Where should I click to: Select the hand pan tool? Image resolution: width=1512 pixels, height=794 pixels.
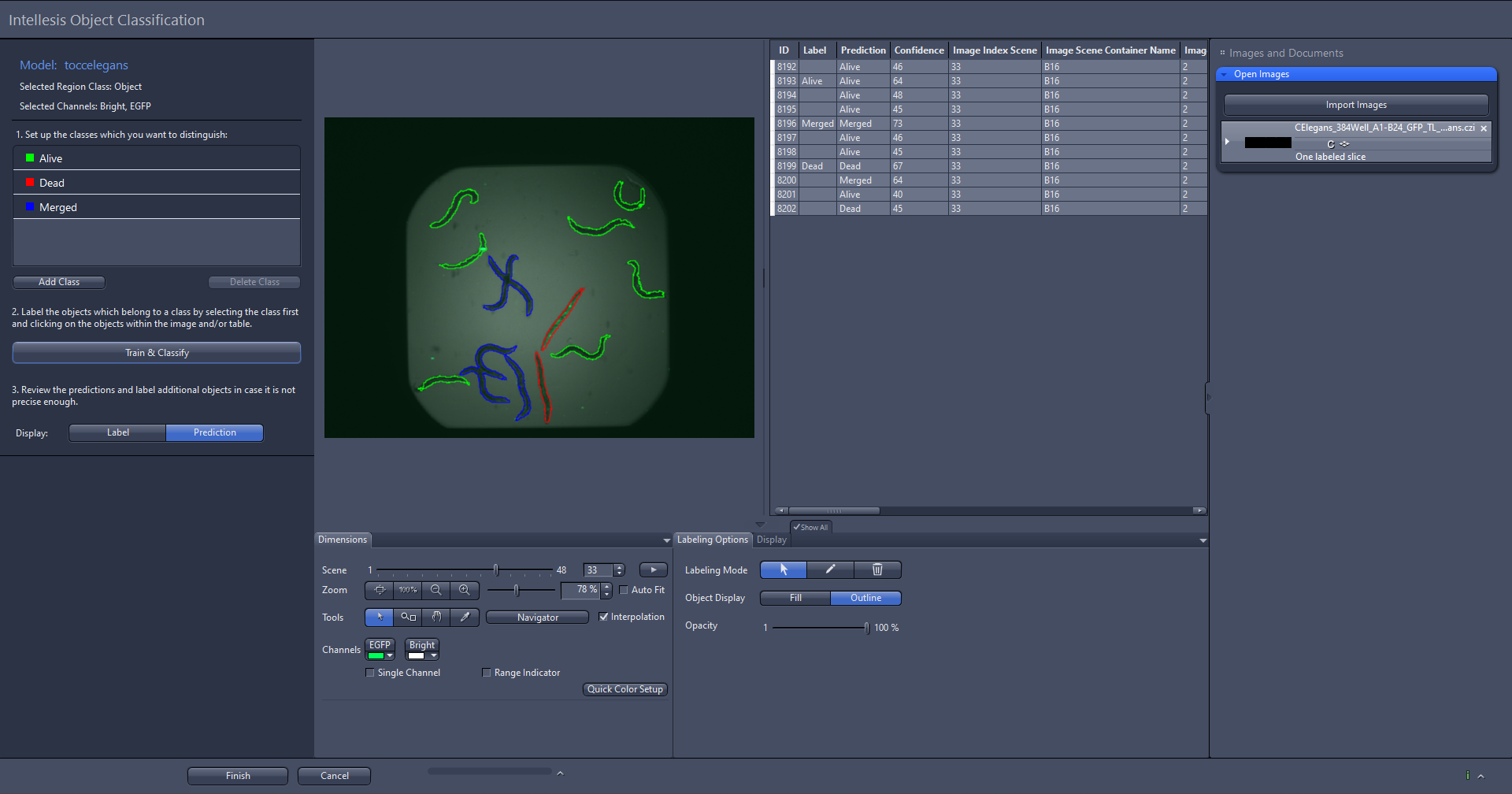point(436,618)
